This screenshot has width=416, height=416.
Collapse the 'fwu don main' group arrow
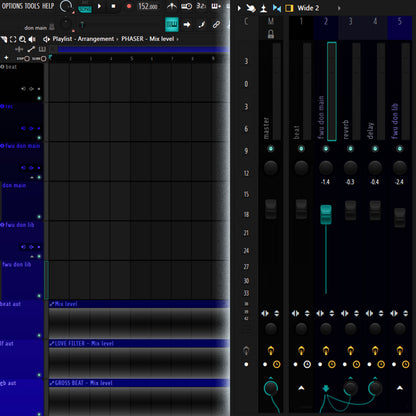click(x=32, y=177)
